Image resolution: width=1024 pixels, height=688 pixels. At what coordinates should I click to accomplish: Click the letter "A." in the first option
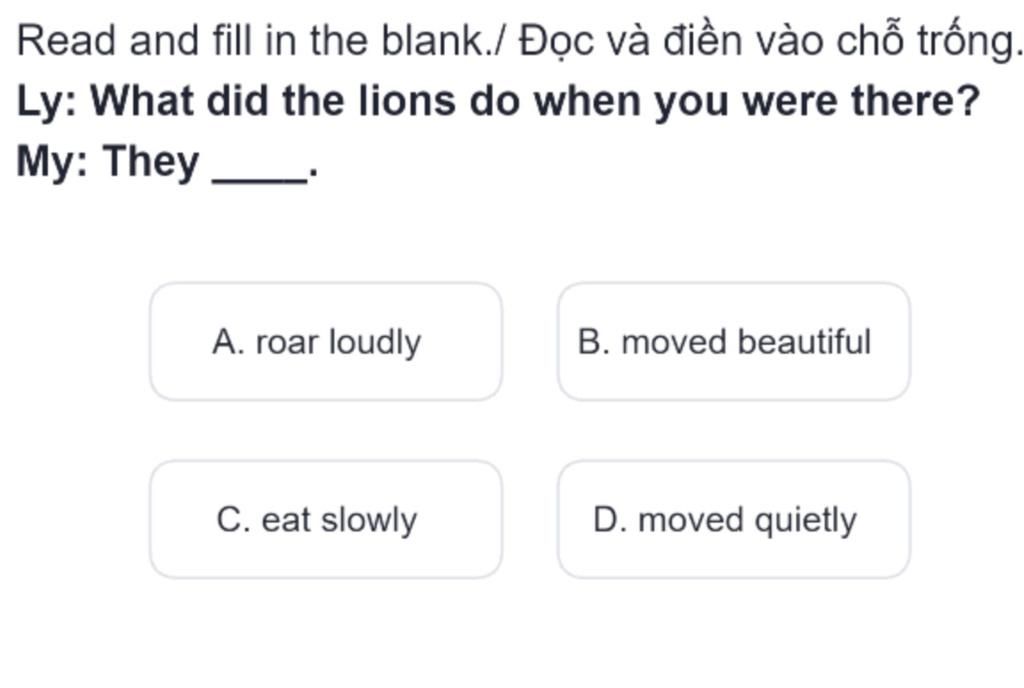point(229,342)
